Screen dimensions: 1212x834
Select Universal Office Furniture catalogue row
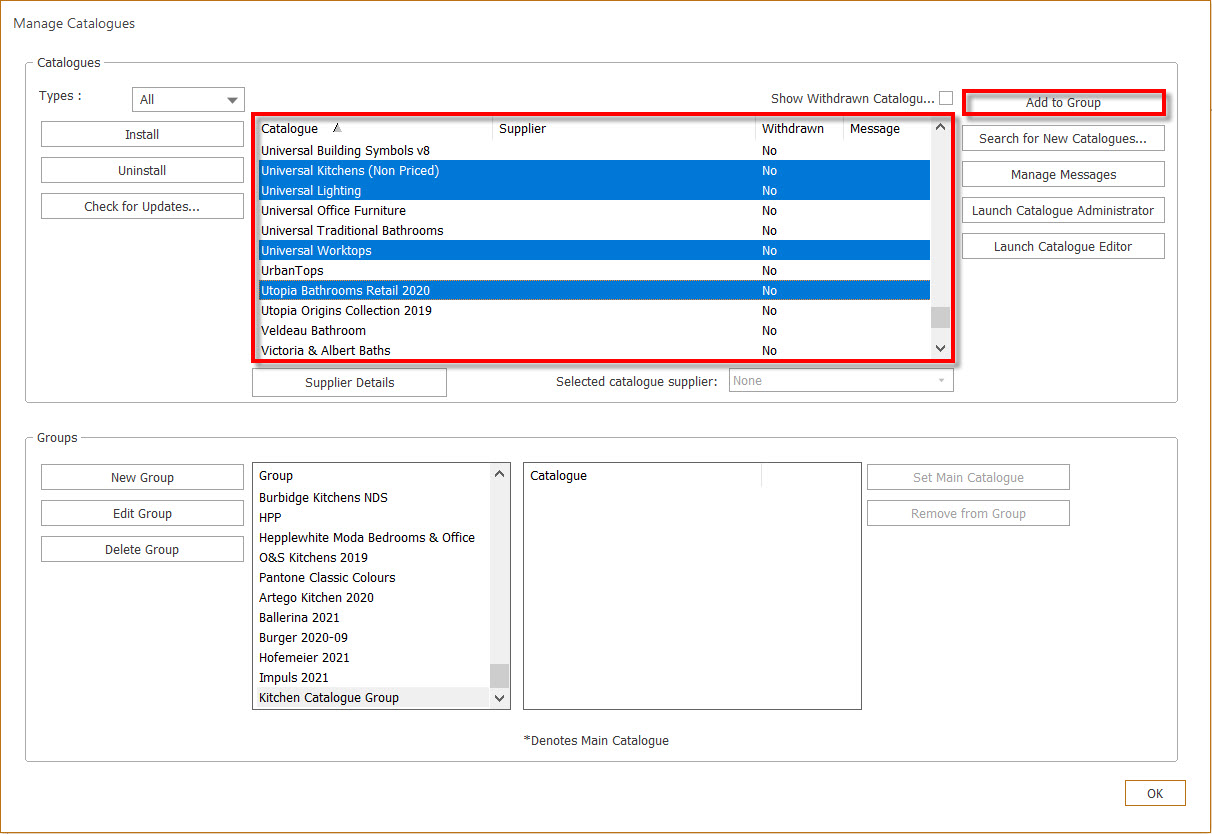tap(333, 211)
